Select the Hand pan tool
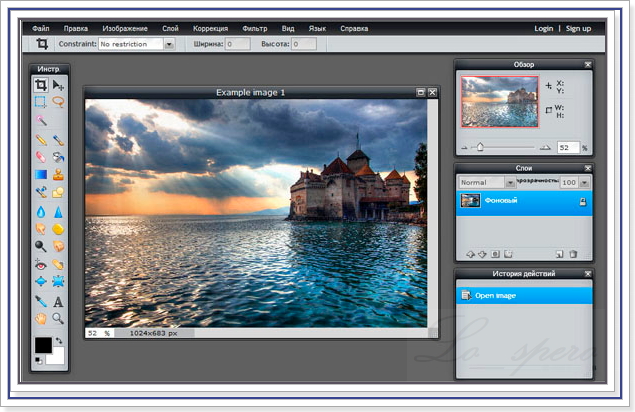Screen dimensions: 635x412 coord(41,318)
